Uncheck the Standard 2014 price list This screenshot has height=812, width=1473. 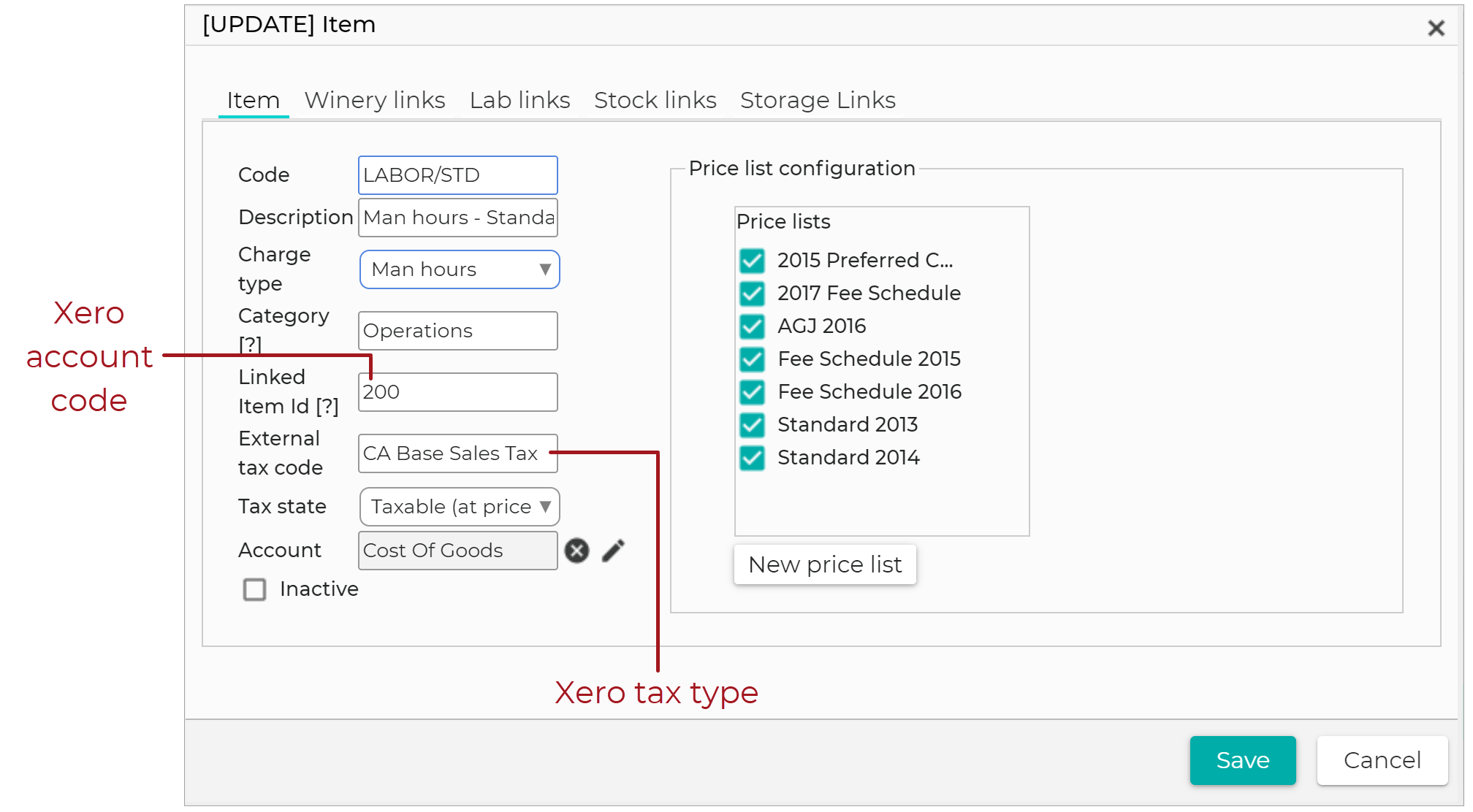click(x=752, y=458)
